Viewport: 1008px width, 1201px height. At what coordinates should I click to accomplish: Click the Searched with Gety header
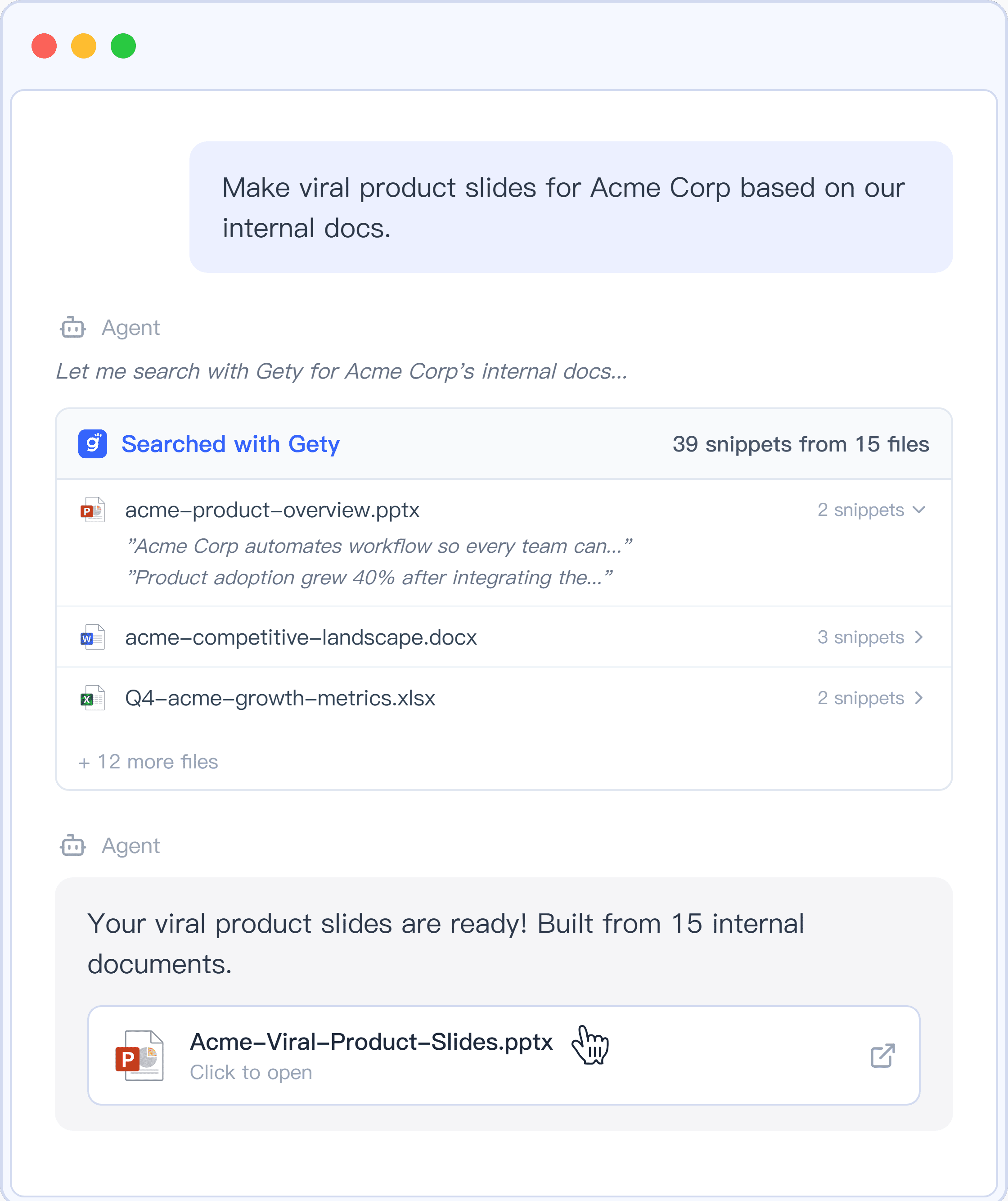pyautogui.click(x=230, y=444)
